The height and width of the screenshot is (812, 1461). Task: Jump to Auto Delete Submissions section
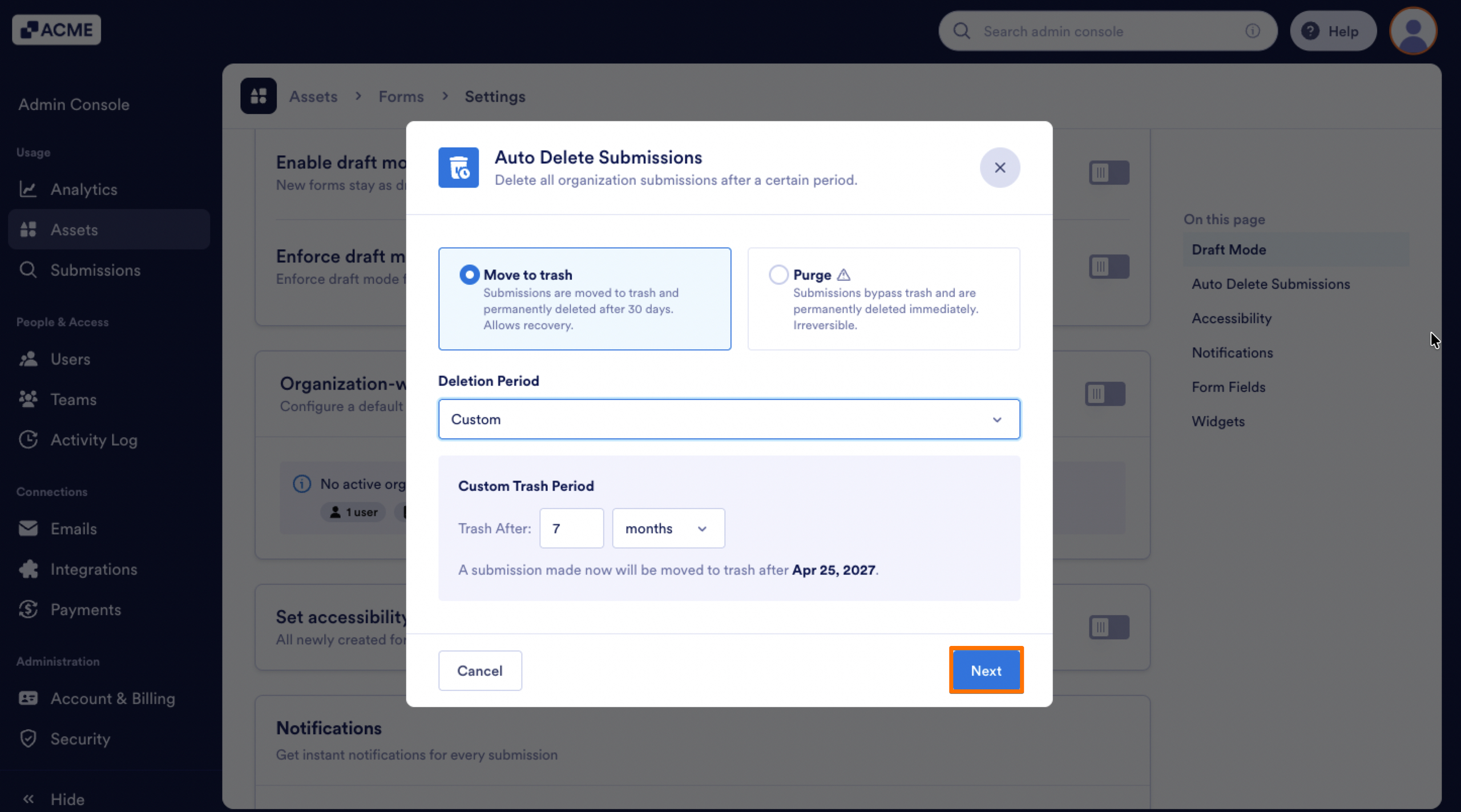1270,284
